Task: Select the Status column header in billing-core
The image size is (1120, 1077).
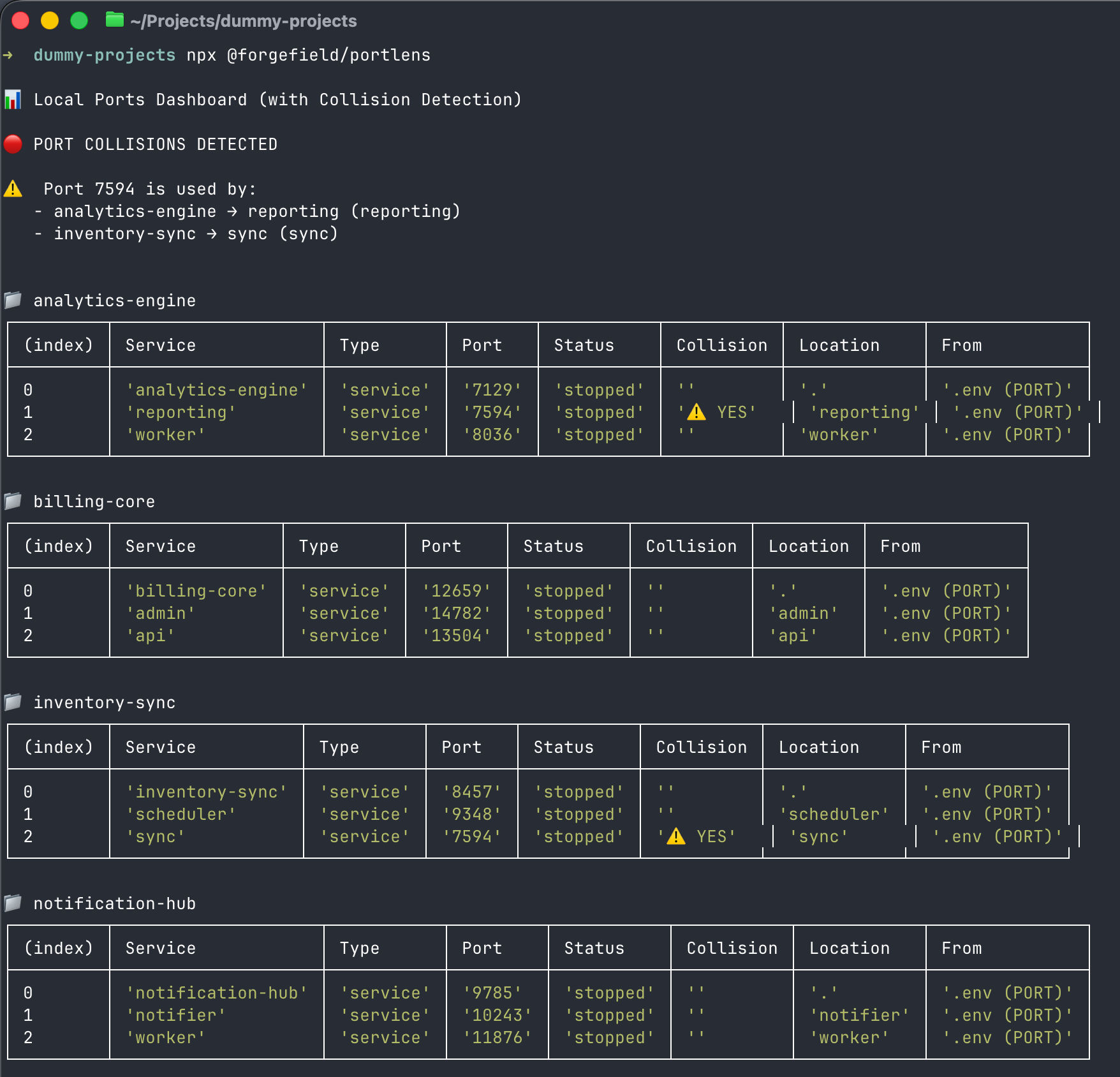Action: click(552, 546)
